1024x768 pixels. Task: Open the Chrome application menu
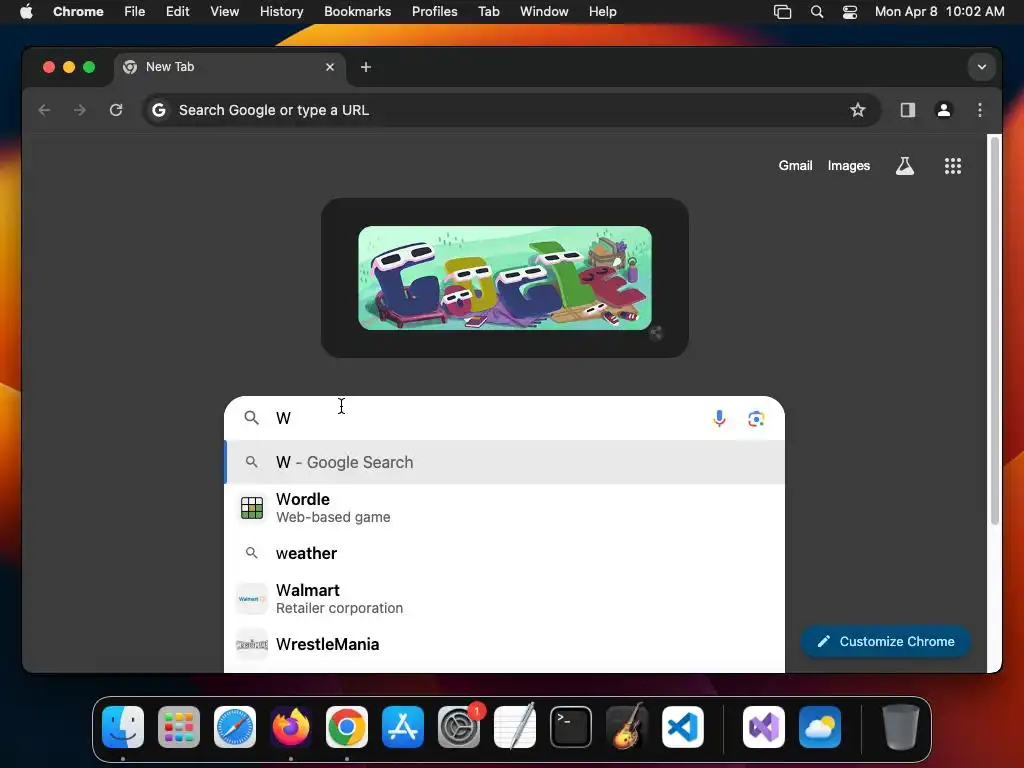[78, 12]
